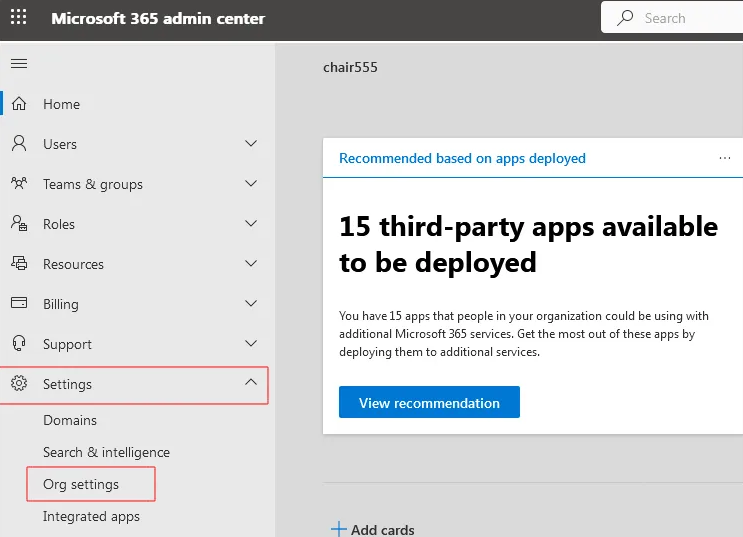Screen dimensions: 743x537
Task: Click the Roles icon in sidebar
Action: pos(19,224)
